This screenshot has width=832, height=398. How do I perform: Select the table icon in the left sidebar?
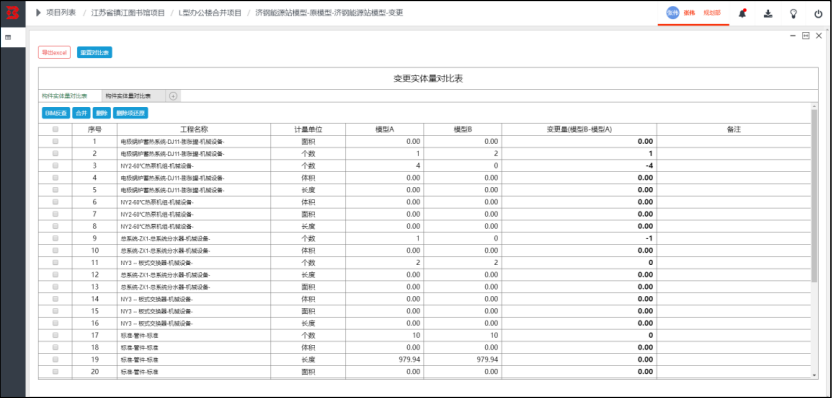click(8, 38)
